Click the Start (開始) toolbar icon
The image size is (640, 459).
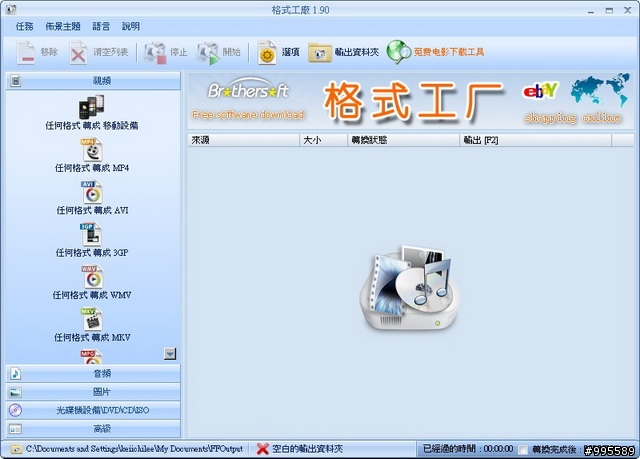coord(208,52)
